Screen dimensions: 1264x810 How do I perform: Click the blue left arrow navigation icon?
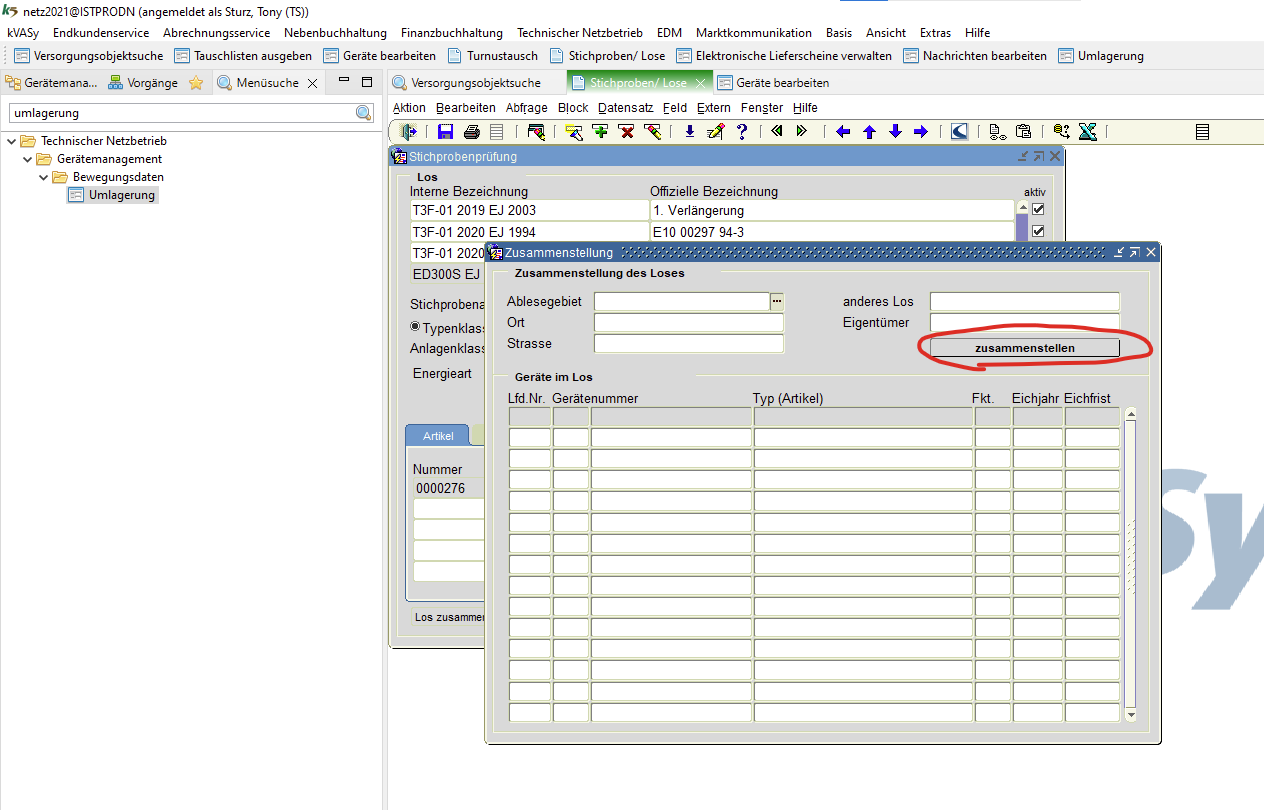(843, 131)
